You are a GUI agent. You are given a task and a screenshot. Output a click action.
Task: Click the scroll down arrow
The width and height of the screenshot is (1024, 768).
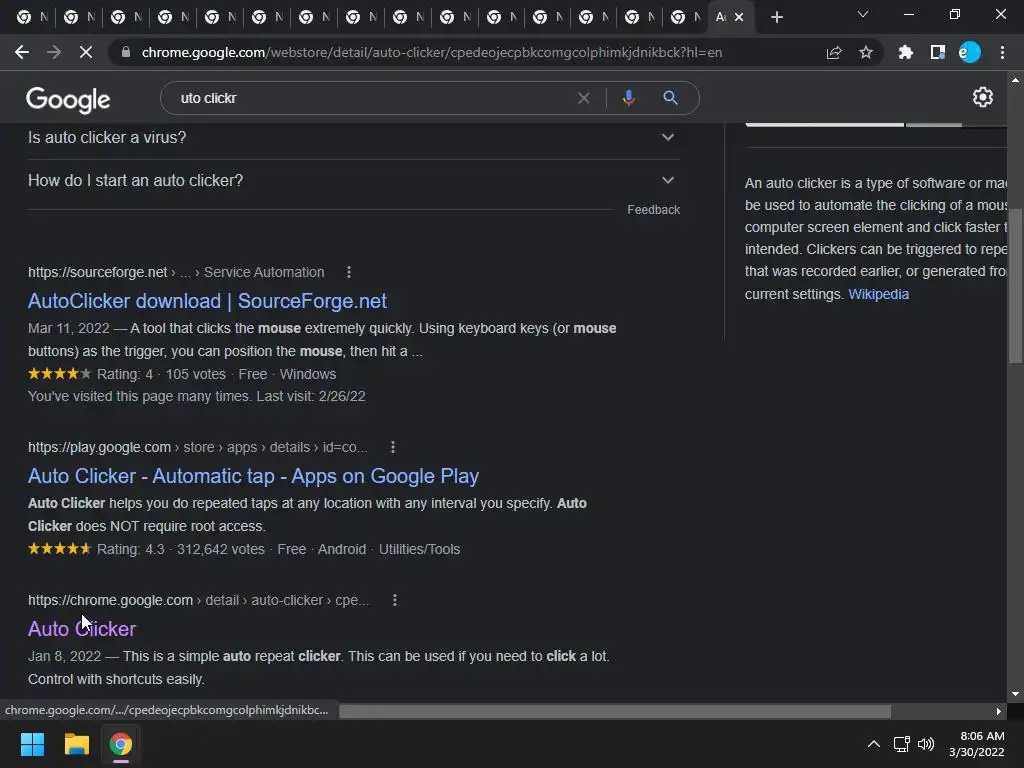point(1015,694)
